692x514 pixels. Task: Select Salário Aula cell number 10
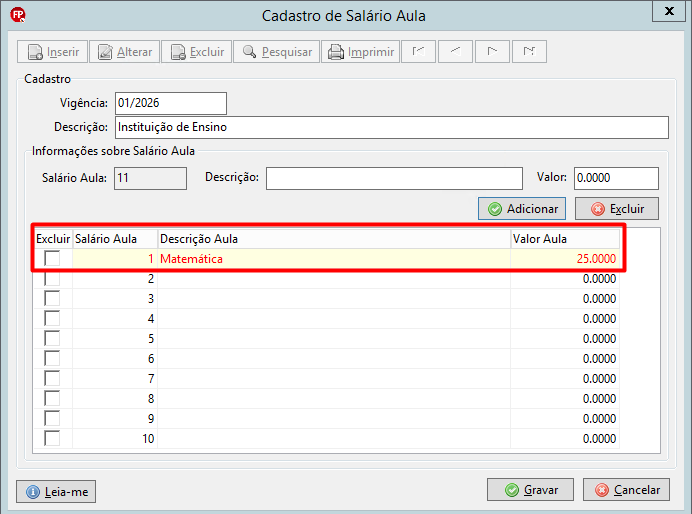[x=115, y=439]
